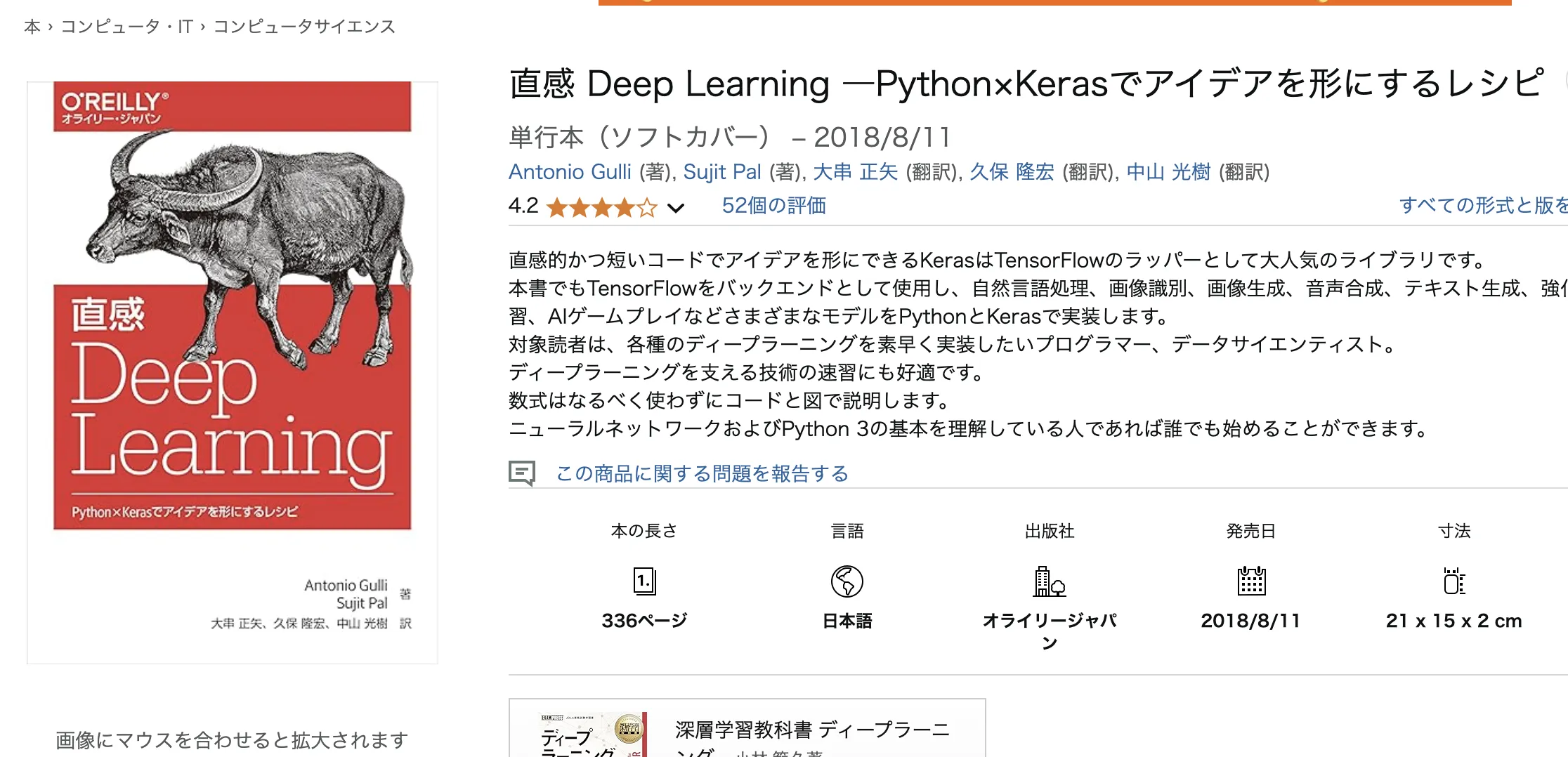This screenshot has width=1568, height=757.
Task: Click the report problem speech bubble icon
Action: pos(522,473)
